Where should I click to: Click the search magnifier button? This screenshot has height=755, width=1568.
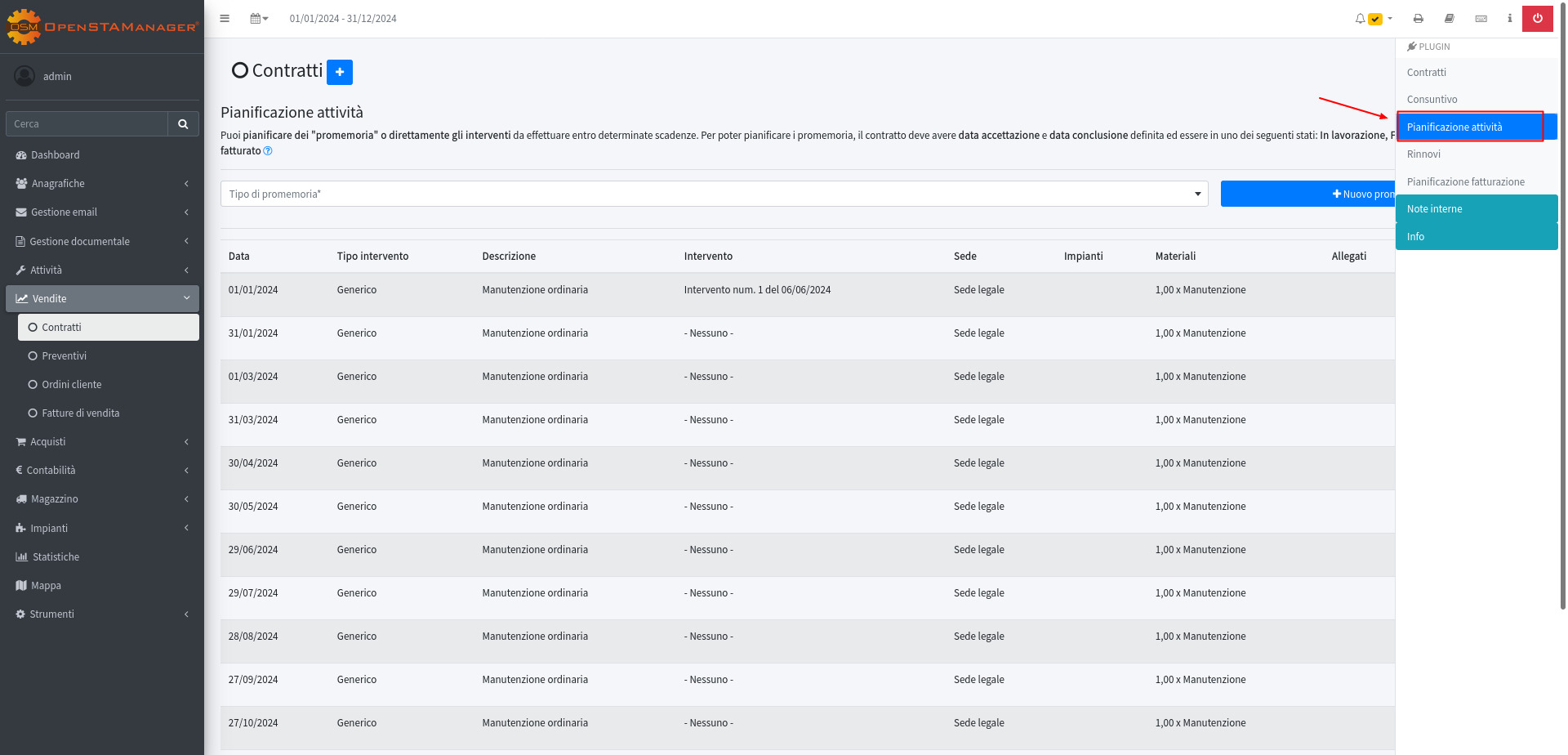(183, 124)
